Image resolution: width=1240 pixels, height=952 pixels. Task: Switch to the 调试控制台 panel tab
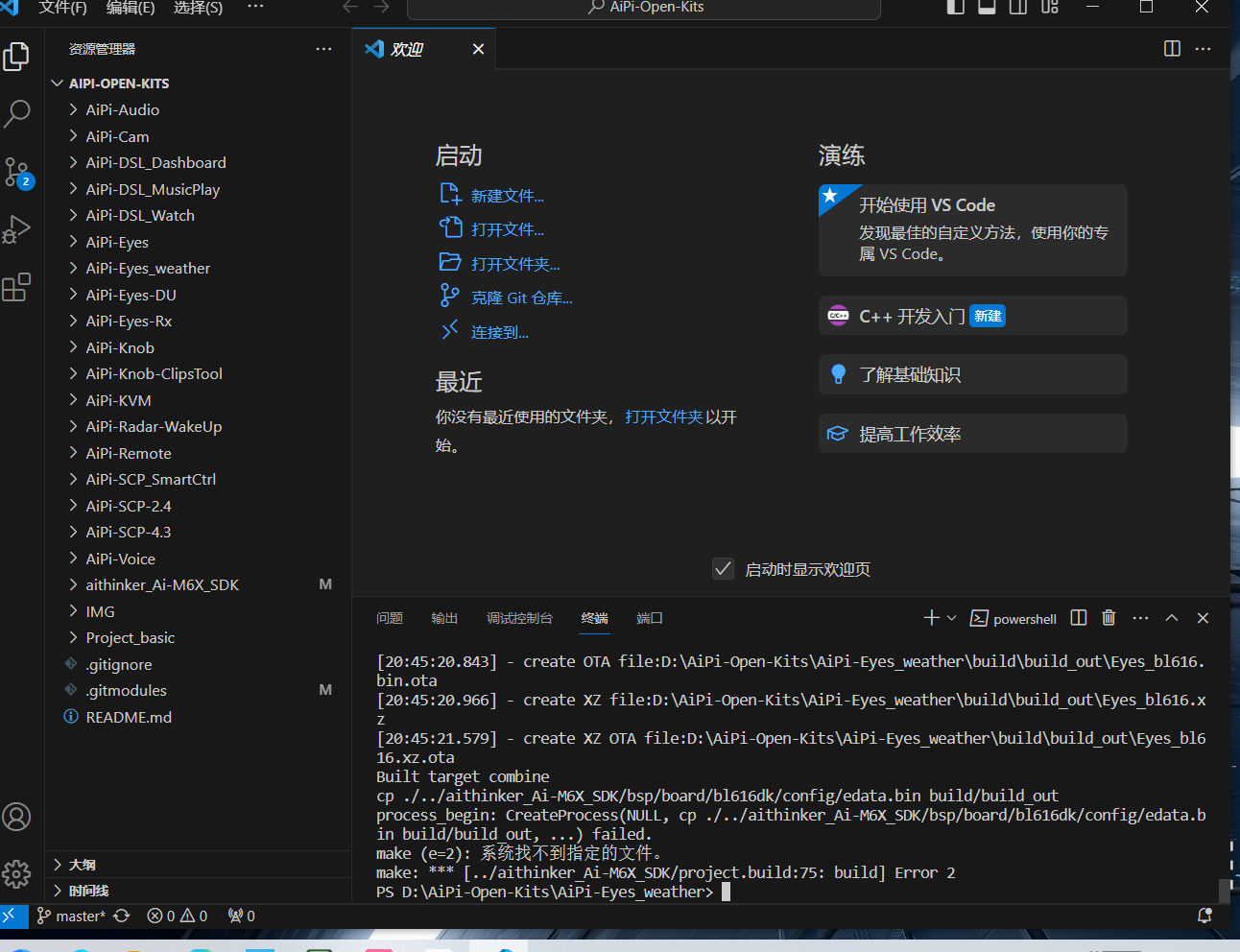coord(519,618)
